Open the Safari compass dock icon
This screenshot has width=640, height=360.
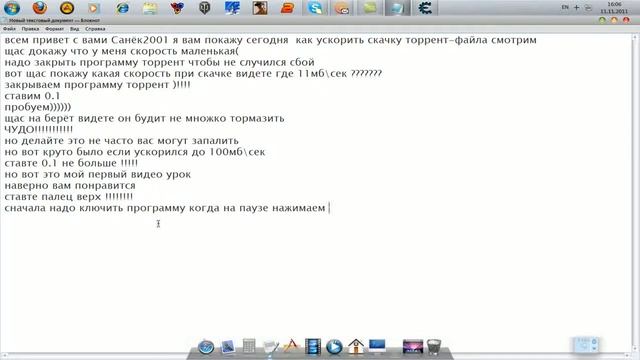coord(206,347)
